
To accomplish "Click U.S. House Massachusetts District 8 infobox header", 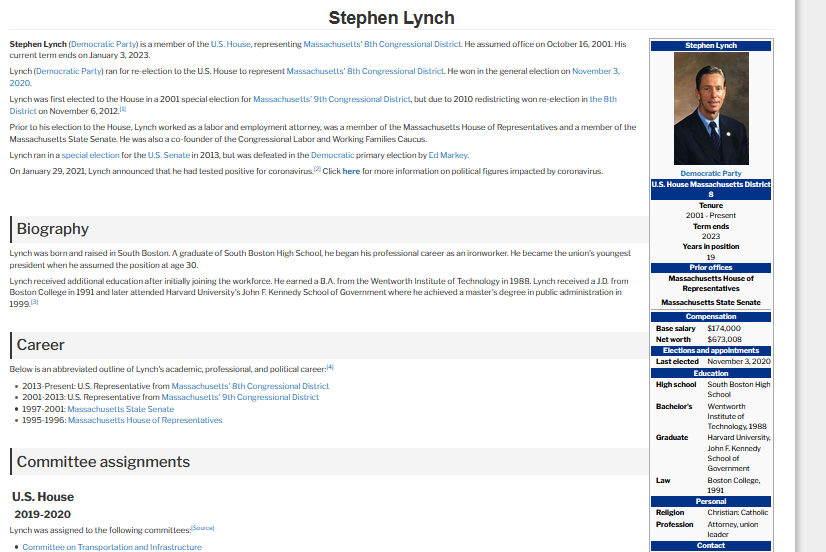I will 711,190.
